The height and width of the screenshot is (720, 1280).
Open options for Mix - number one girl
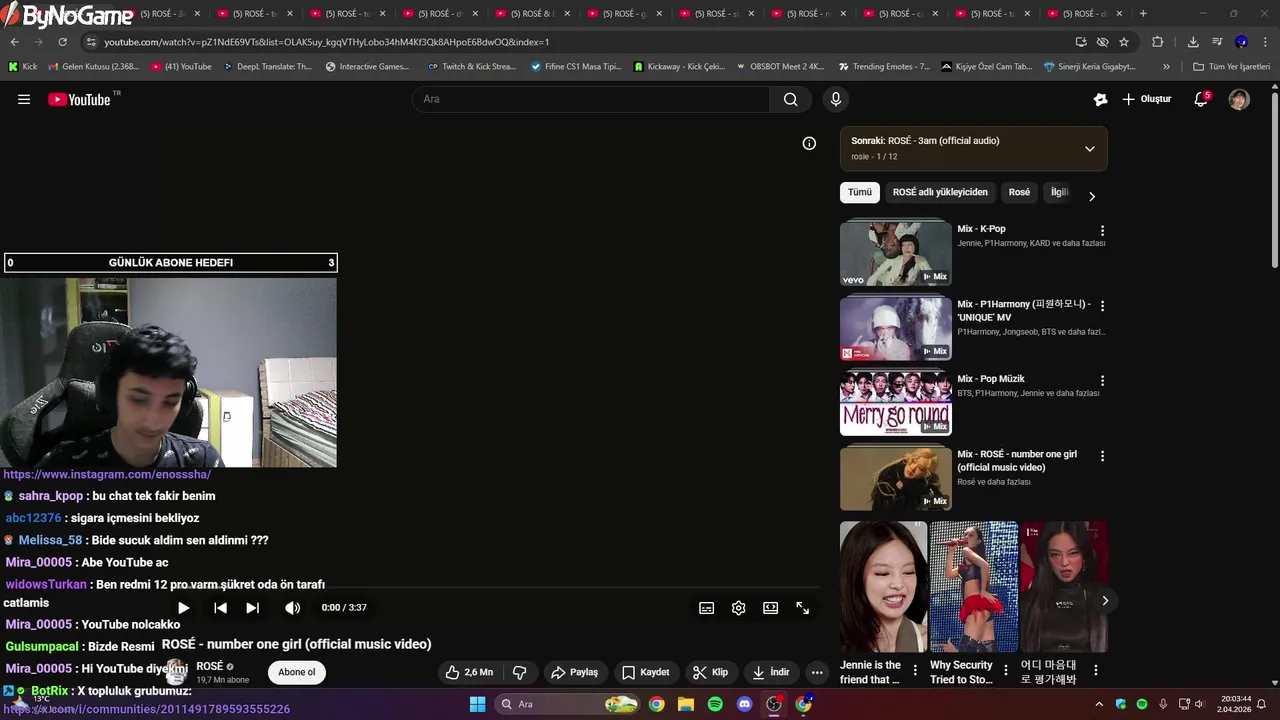click(1102, 456)
